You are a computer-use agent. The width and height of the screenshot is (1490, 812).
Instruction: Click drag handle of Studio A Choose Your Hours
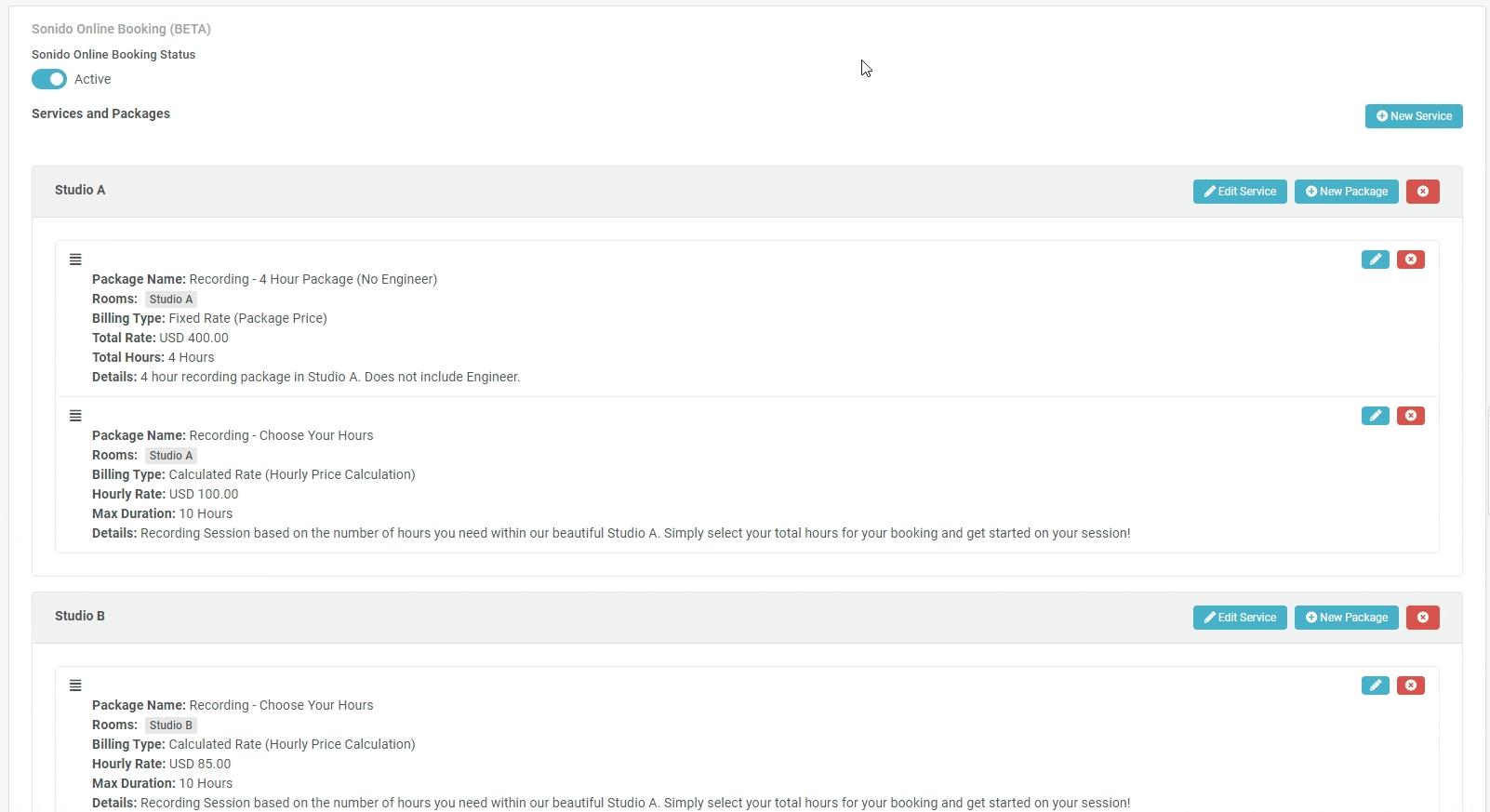[x=75, y=416]
